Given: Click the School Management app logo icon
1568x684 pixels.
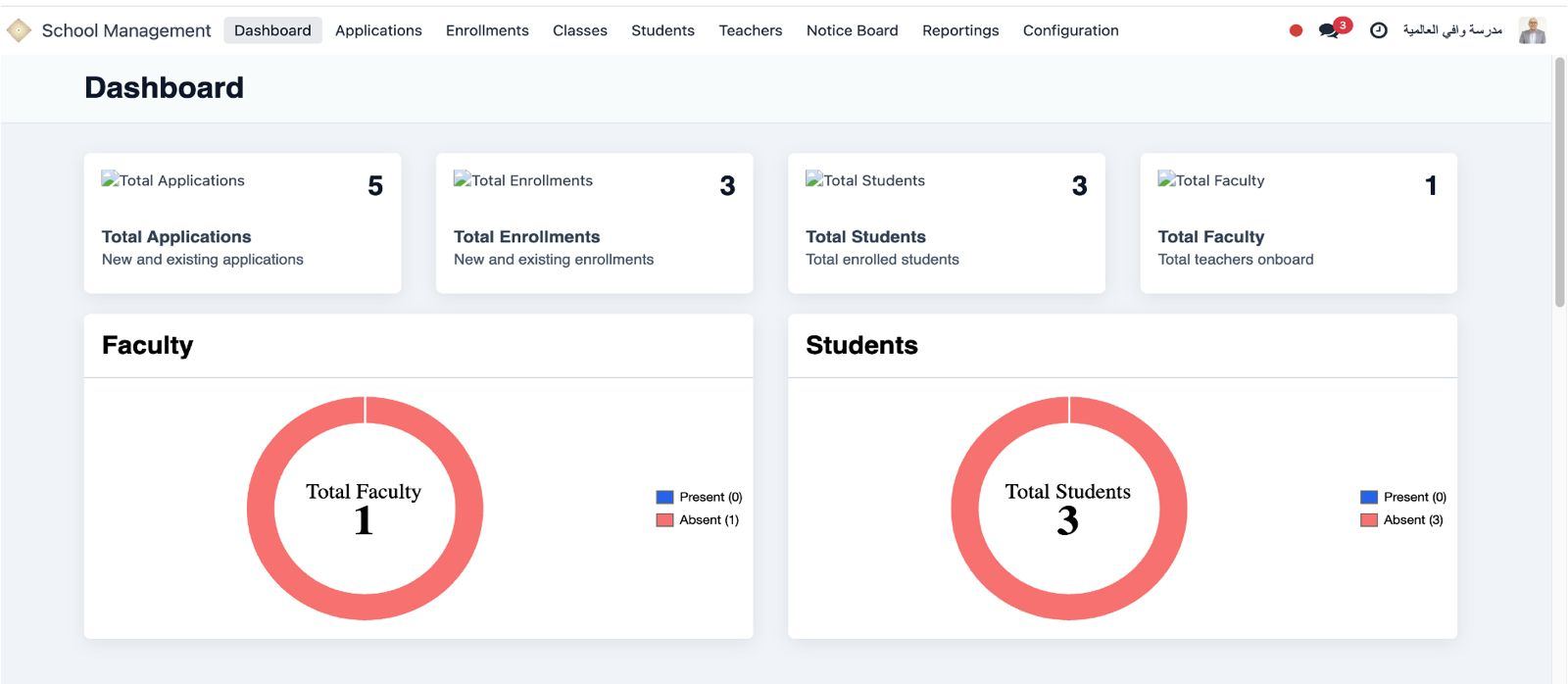Looking at the screenshot, I should pos(19,30).
